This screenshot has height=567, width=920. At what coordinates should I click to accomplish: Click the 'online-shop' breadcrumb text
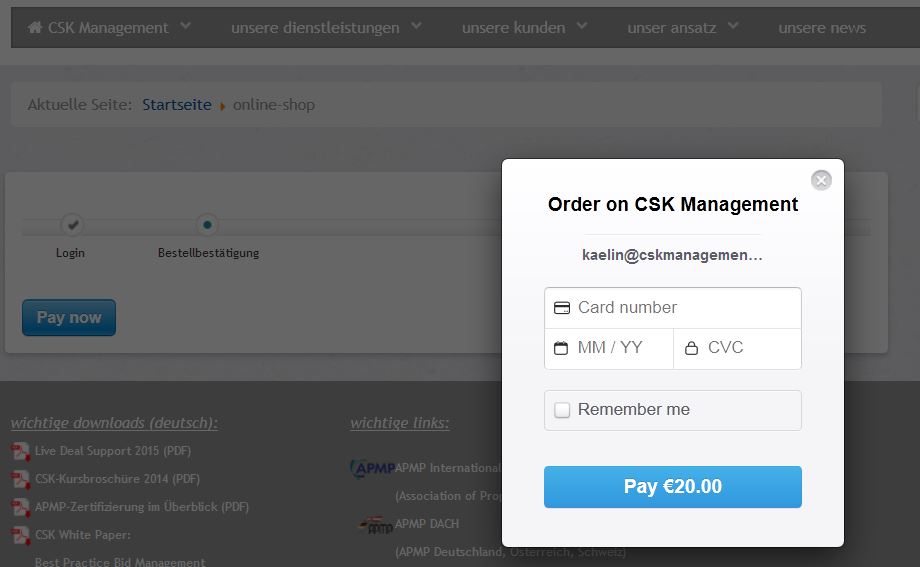[x=274, y=104]
